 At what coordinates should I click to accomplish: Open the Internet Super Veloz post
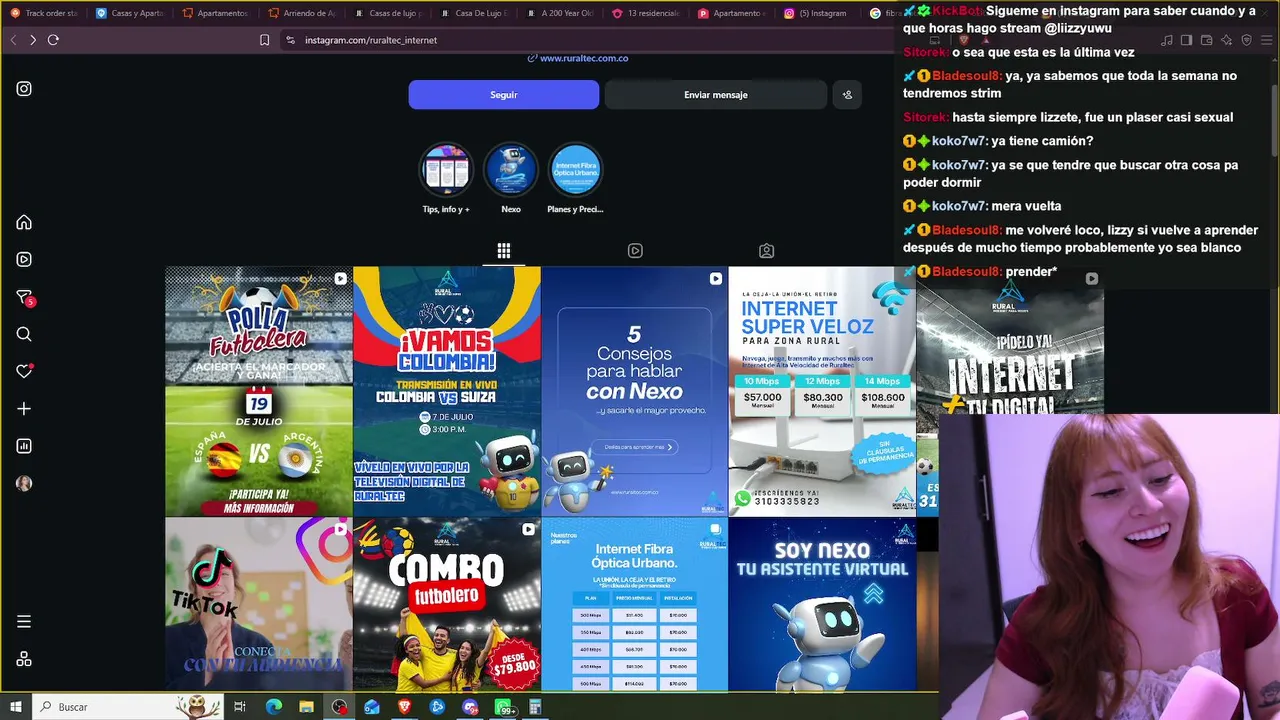[822, 391]
